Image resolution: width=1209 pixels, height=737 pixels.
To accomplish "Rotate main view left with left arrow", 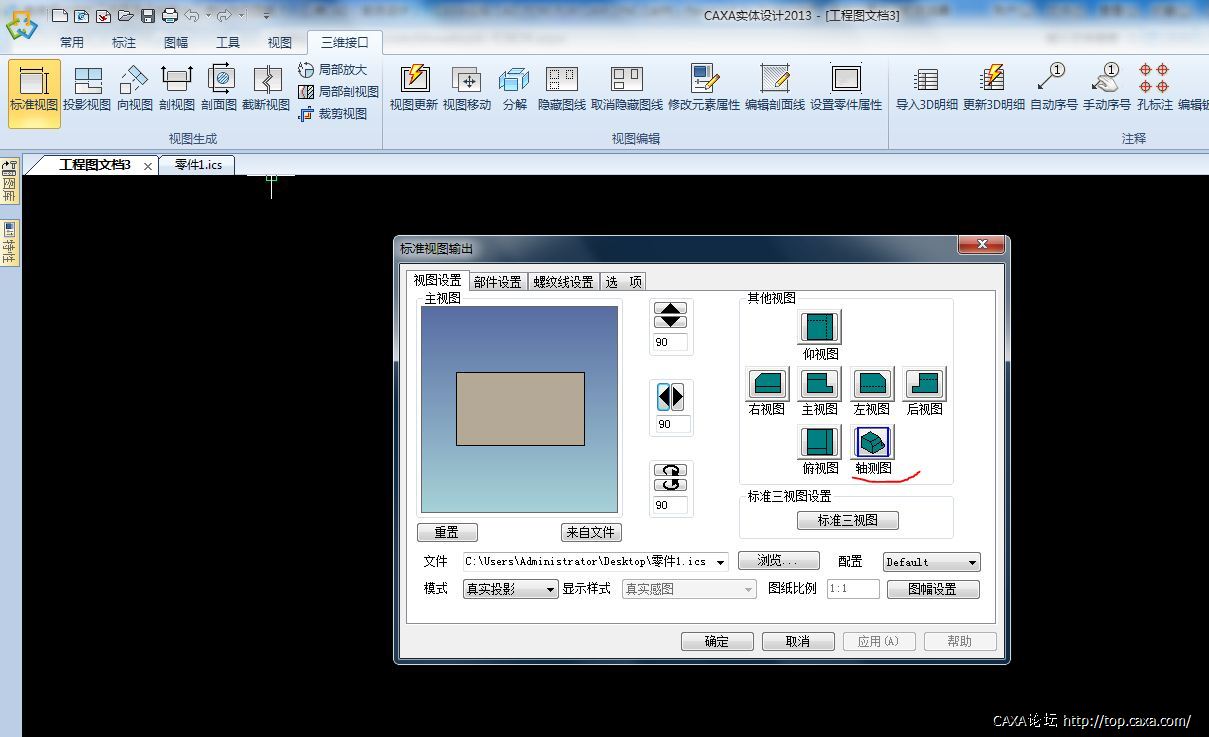I will [x=664, y=397].
